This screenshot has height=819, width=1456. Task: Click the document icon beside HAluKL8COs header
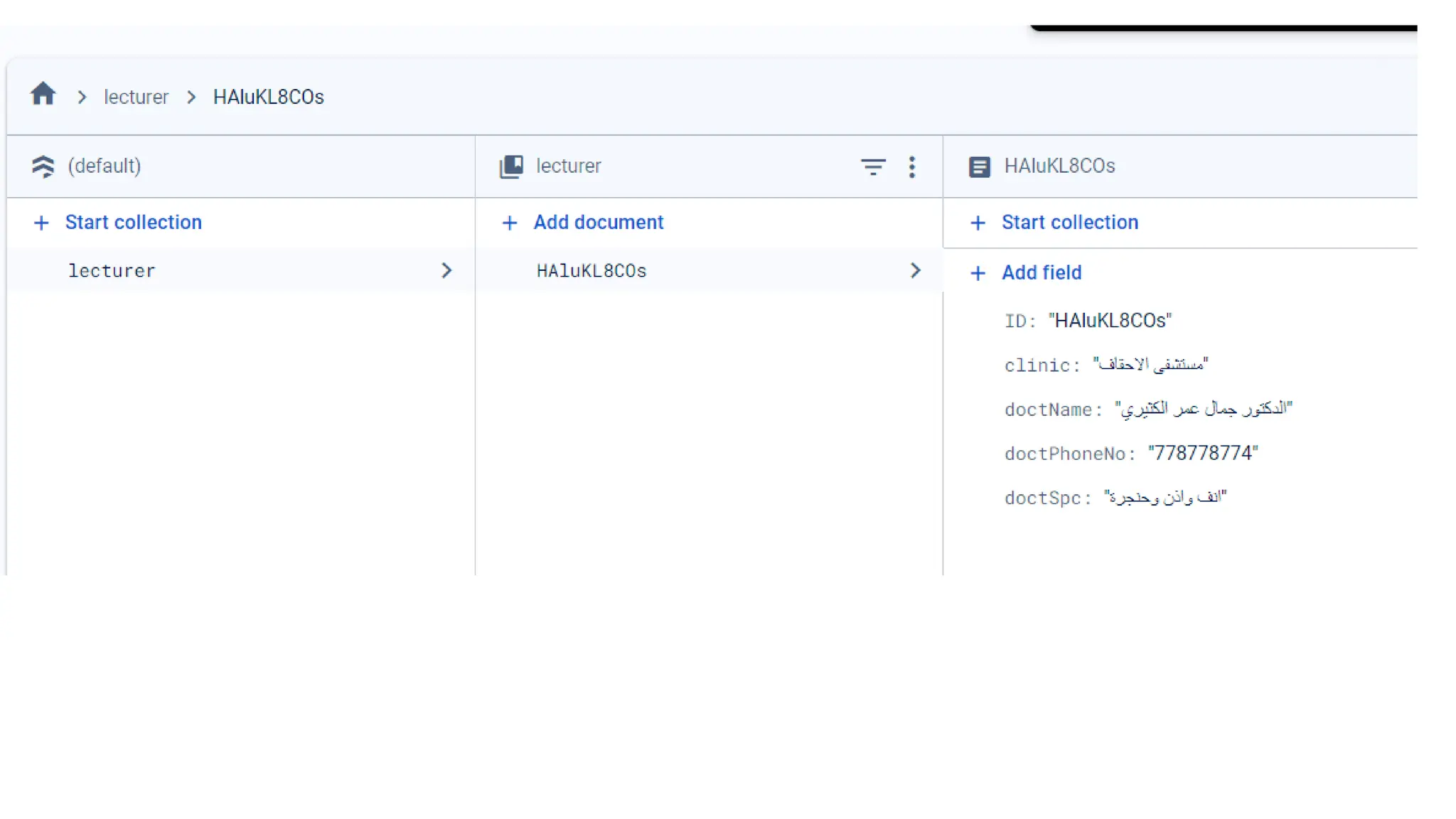point(979,167)
